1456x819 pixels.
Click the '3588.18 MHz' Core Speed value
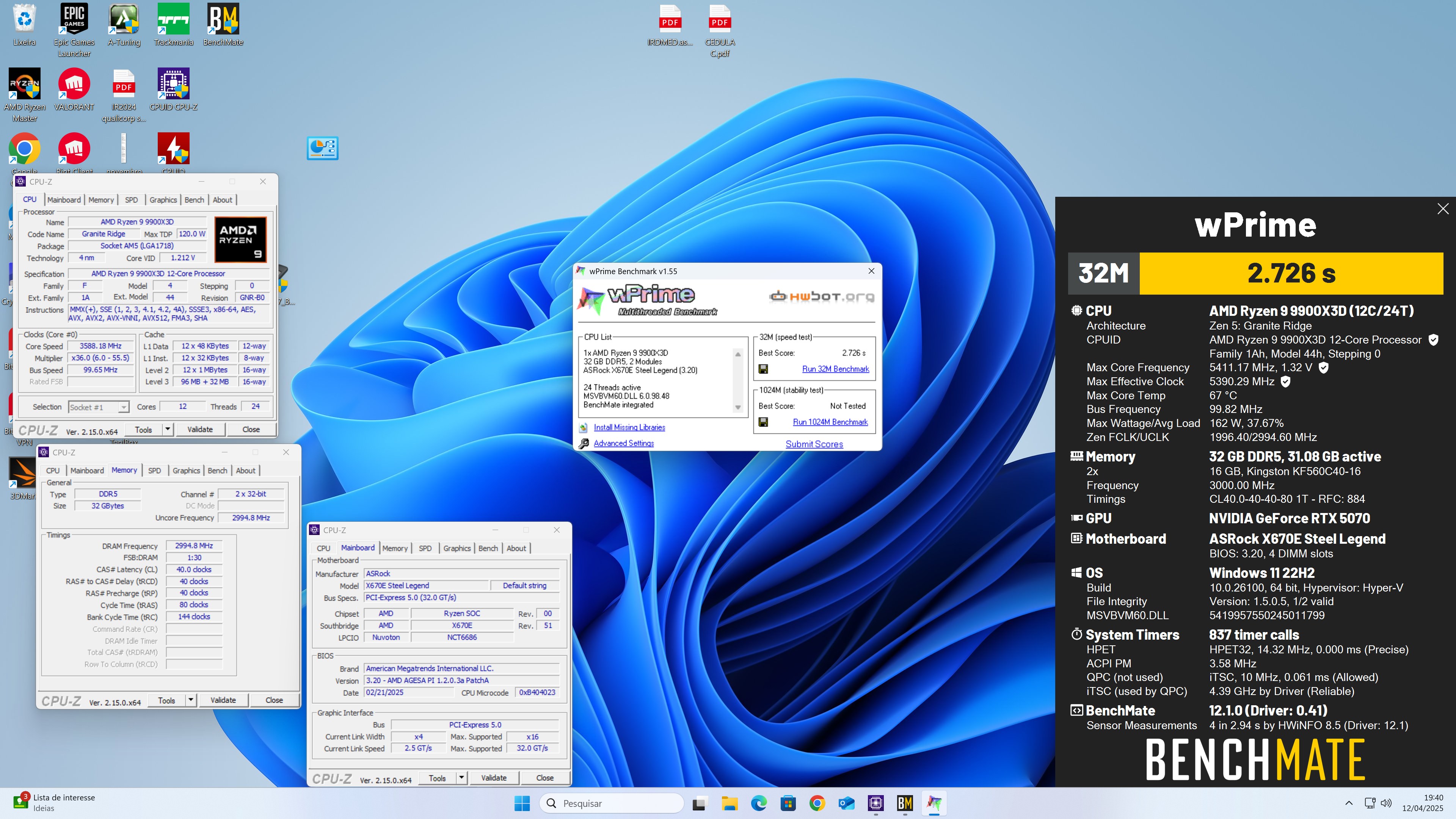click(100, 346)
